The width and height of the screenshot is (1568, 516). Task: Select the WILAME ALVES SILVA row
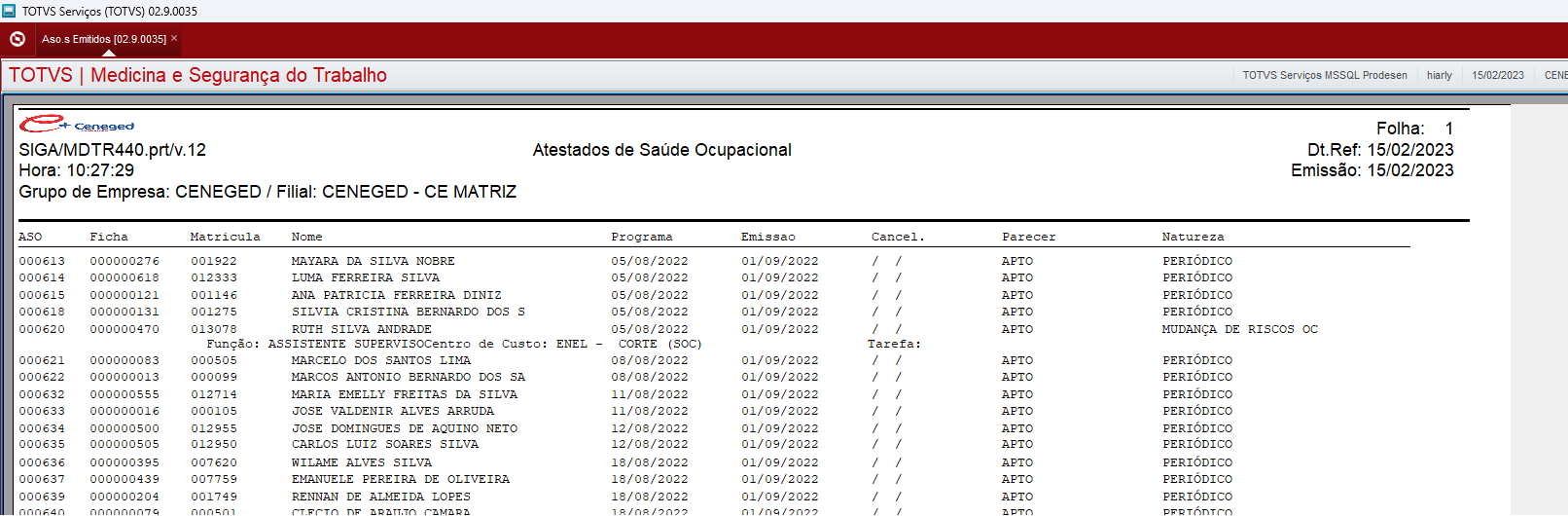[361, 462]
